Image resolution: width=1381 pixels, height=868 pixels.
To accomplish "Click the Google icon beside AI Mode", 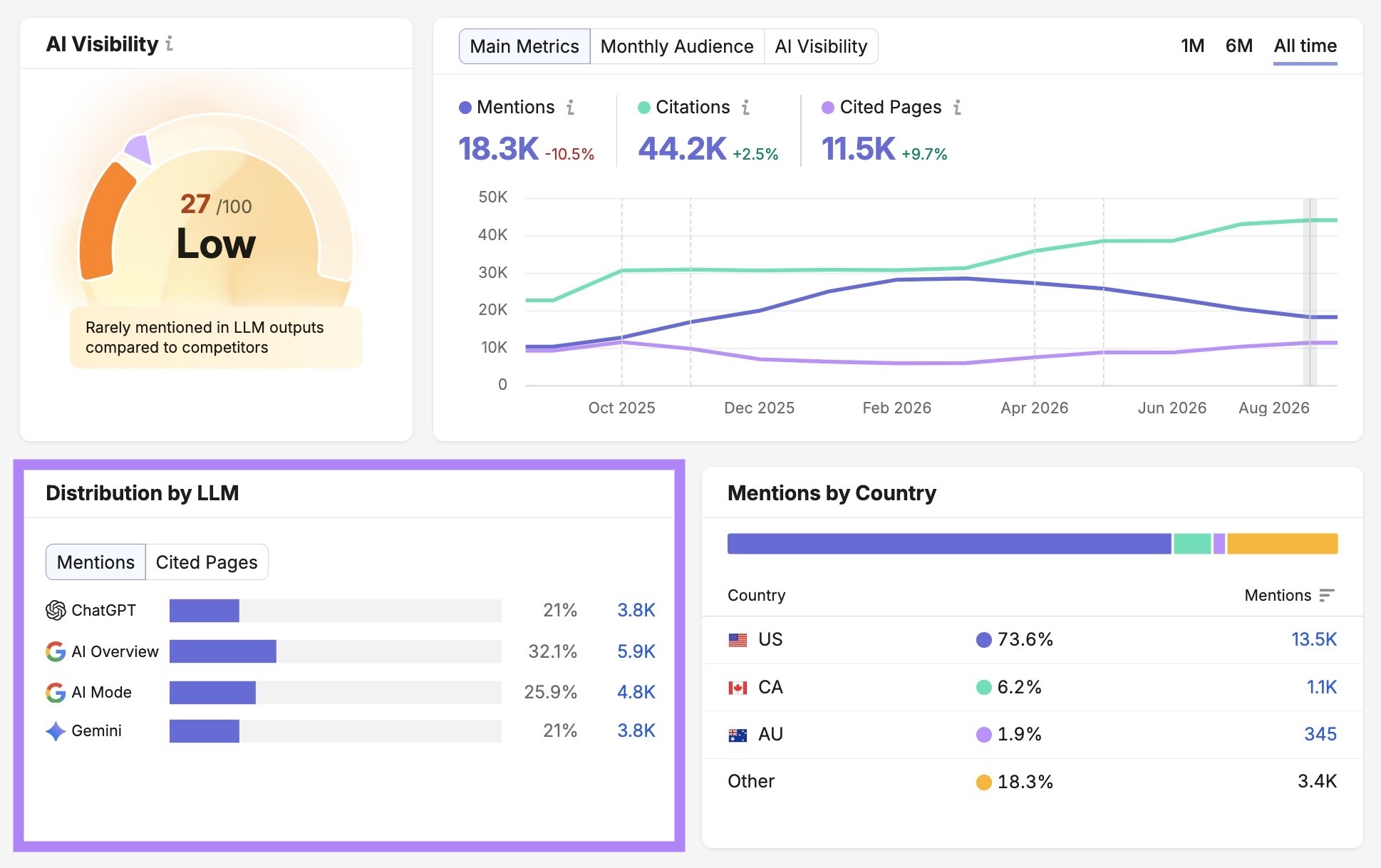I will pos(56,692).
